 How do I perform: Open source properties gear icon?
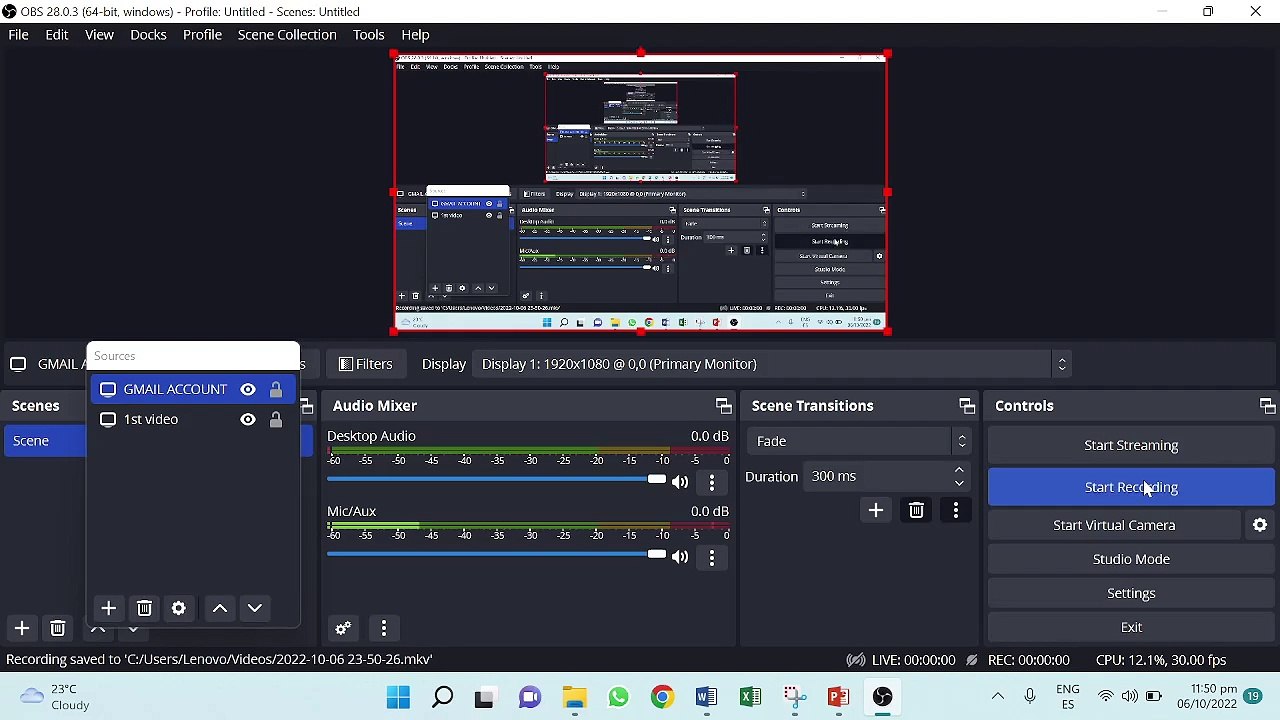(179, 608)
